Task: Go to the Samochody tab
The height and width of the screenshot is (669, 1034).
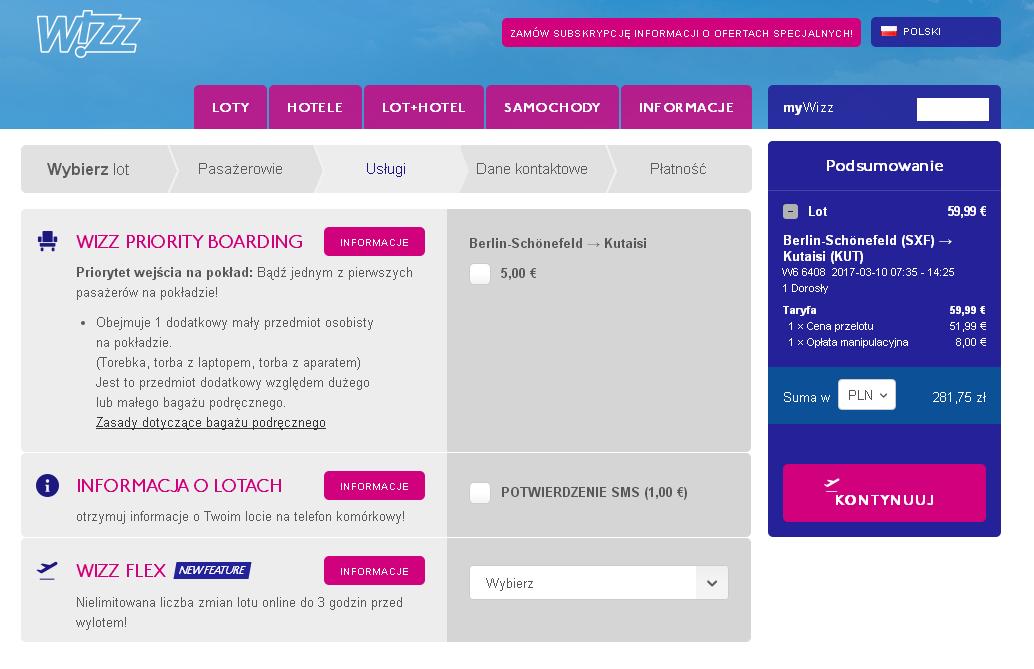Action: (552, 107)
